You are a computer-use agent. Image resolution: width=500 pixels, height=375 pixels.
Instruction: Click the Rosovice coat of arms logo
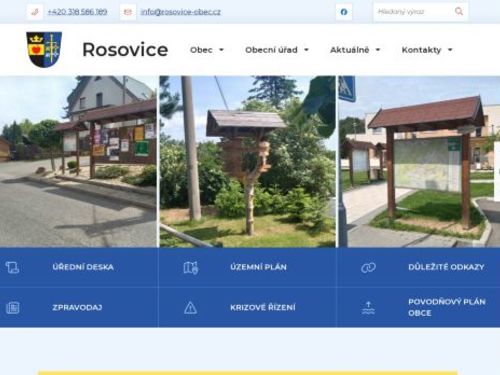[44, 49]
